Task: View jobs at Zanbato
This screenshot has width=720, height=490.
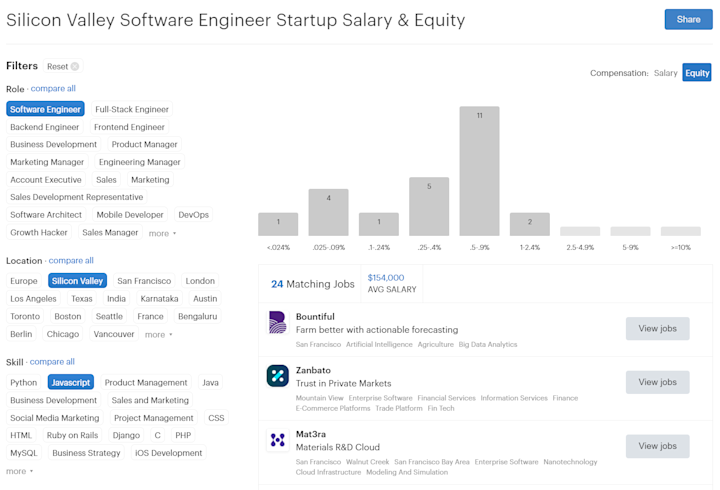Action: point(657,382)
